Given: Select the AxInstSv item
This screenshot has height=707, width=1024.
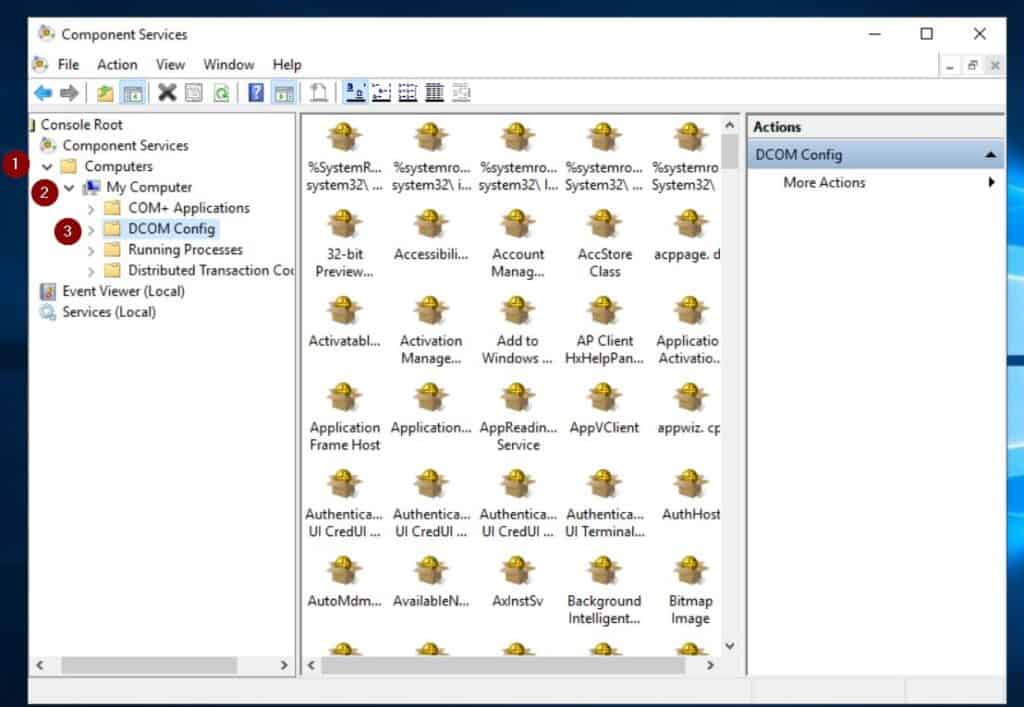Looking at the screenshot, I should [517, 582].
